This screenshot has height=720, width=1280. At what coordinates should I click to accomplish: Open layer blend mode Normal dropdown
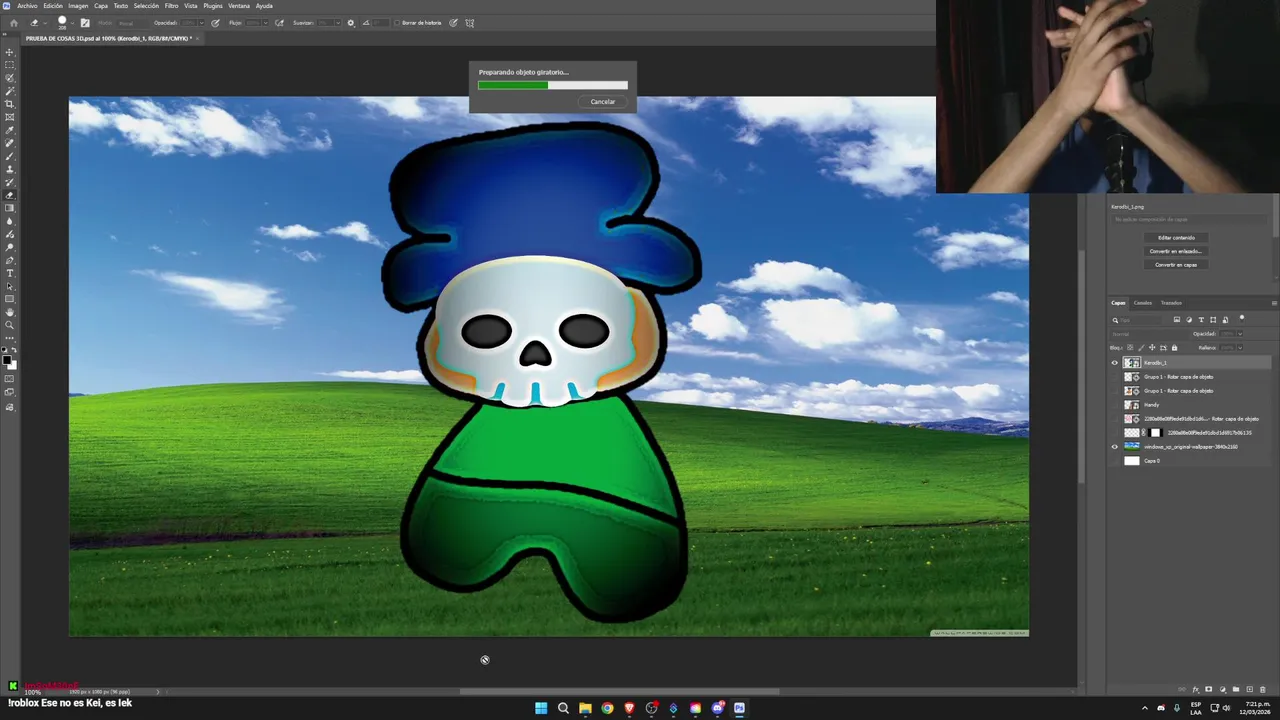tap(1148, 334)
